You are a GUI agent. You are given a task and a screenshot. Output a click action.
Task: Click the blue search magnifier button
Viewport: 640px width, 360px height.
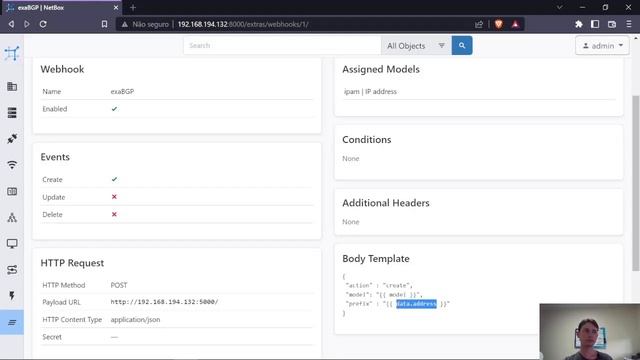462,46
